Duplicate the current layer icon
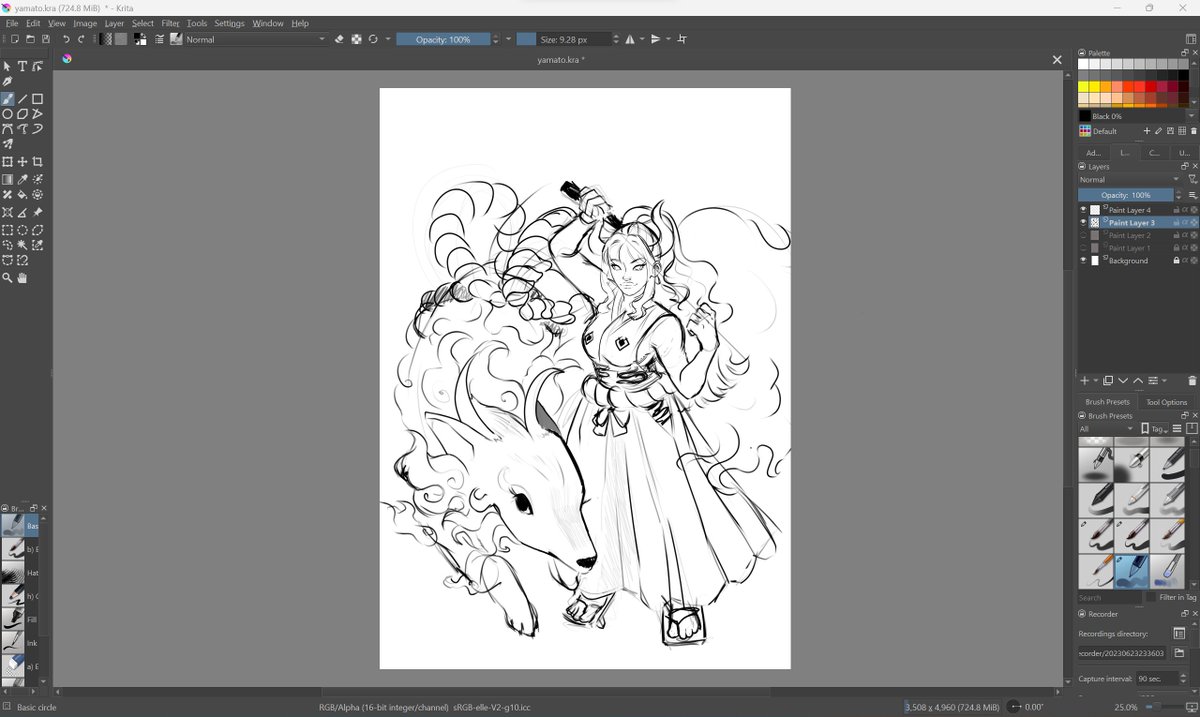Image resolution: width=1200 pixels, height=717 pixels. (x=1108, y=381)
